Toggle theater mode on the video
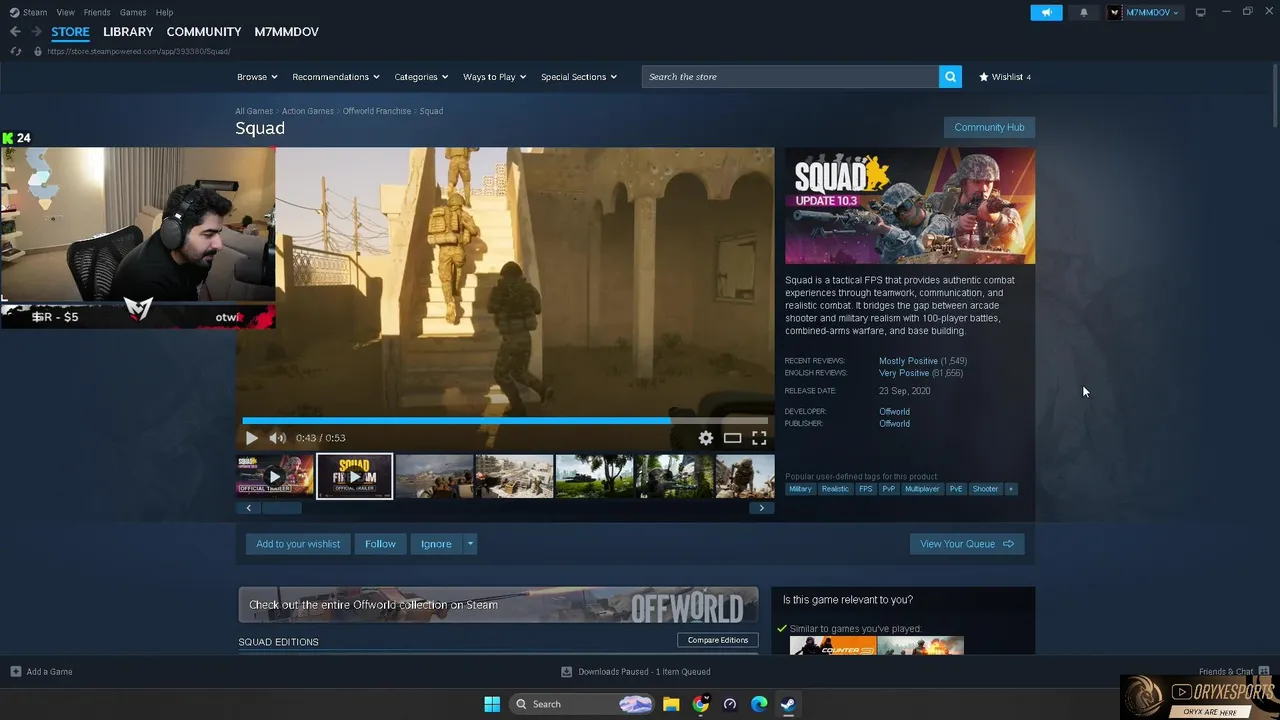Viewport: 1280px width, 720px height. pyautogui.click(x=733, y=438)
